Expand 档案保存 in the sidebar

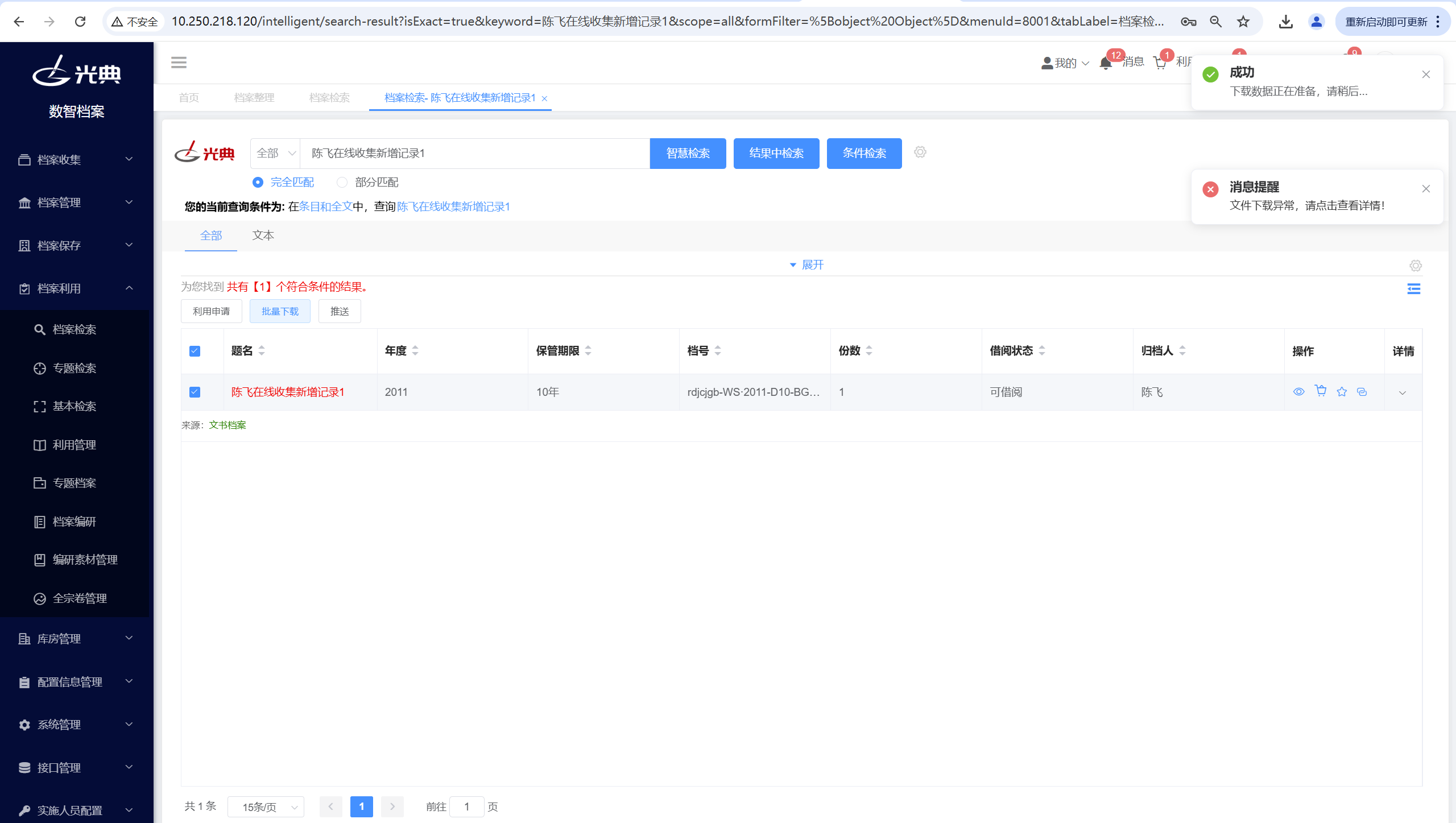tap(77, 245)
